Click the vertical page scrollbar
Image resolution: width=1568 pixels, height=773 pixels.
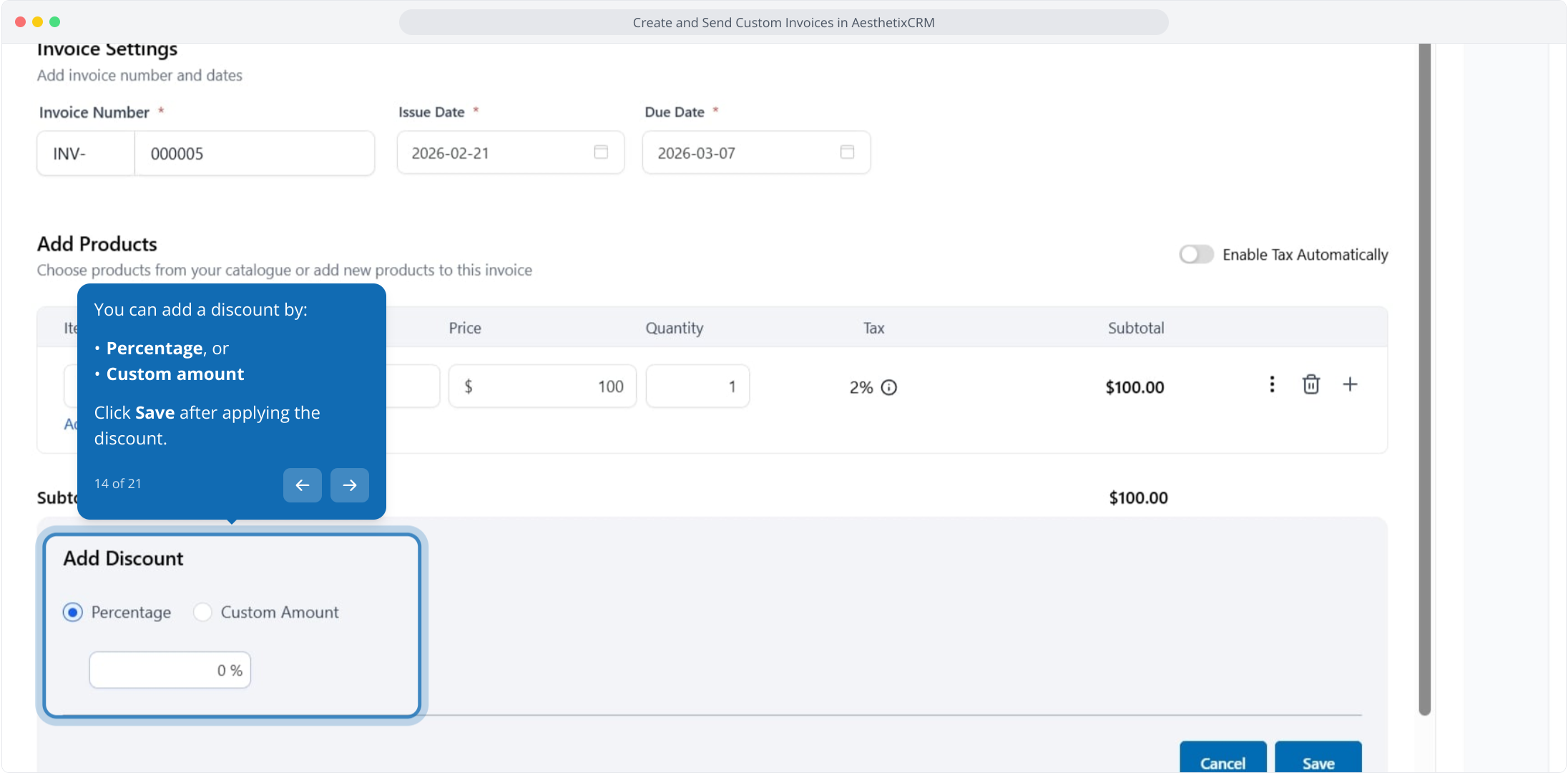coord(1424,379)
